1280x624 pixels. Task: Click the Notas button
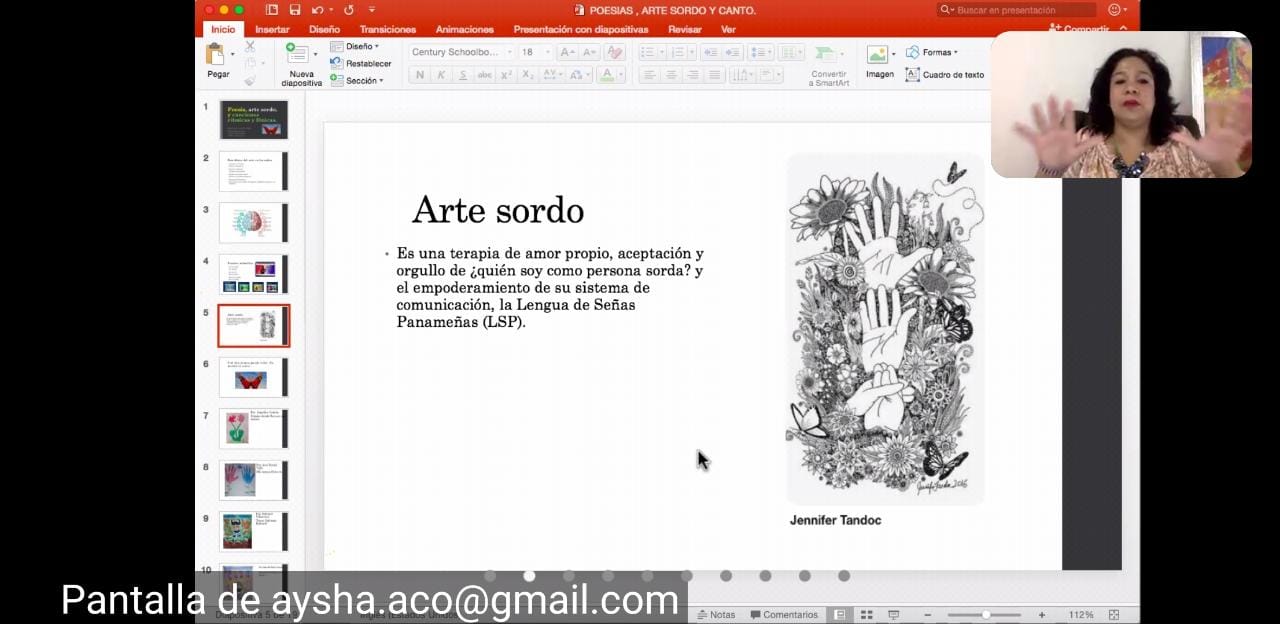(x=716, y=615)
